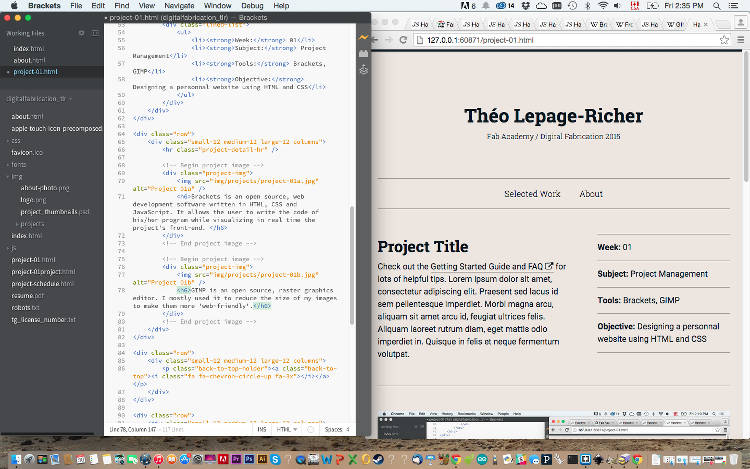Open resume.pdf in file tree
Screen dimensions: 750x469
click(27, 295)
